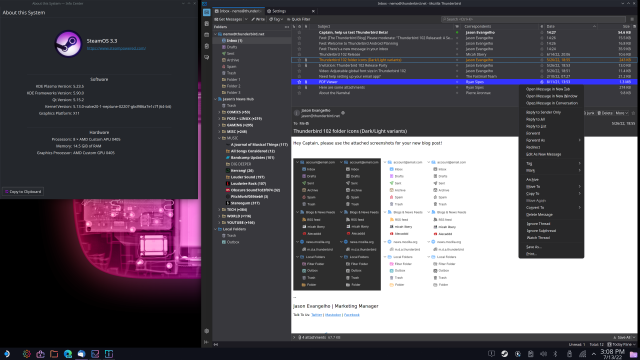Open the steampowered.com link in Info Center
This screenshot has height=360, width=640.
click(116, 48)
